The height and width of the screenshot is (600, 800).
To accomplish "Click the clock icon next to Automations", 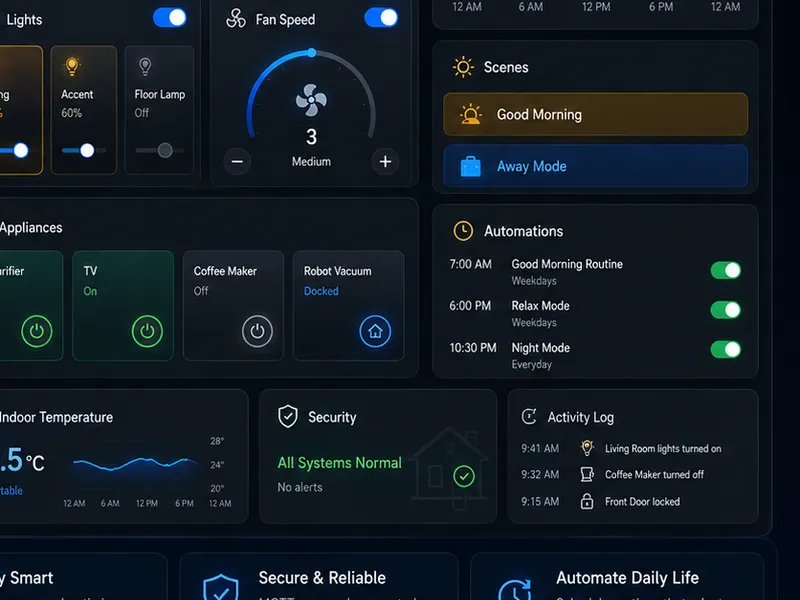I will tap(463, 231).
